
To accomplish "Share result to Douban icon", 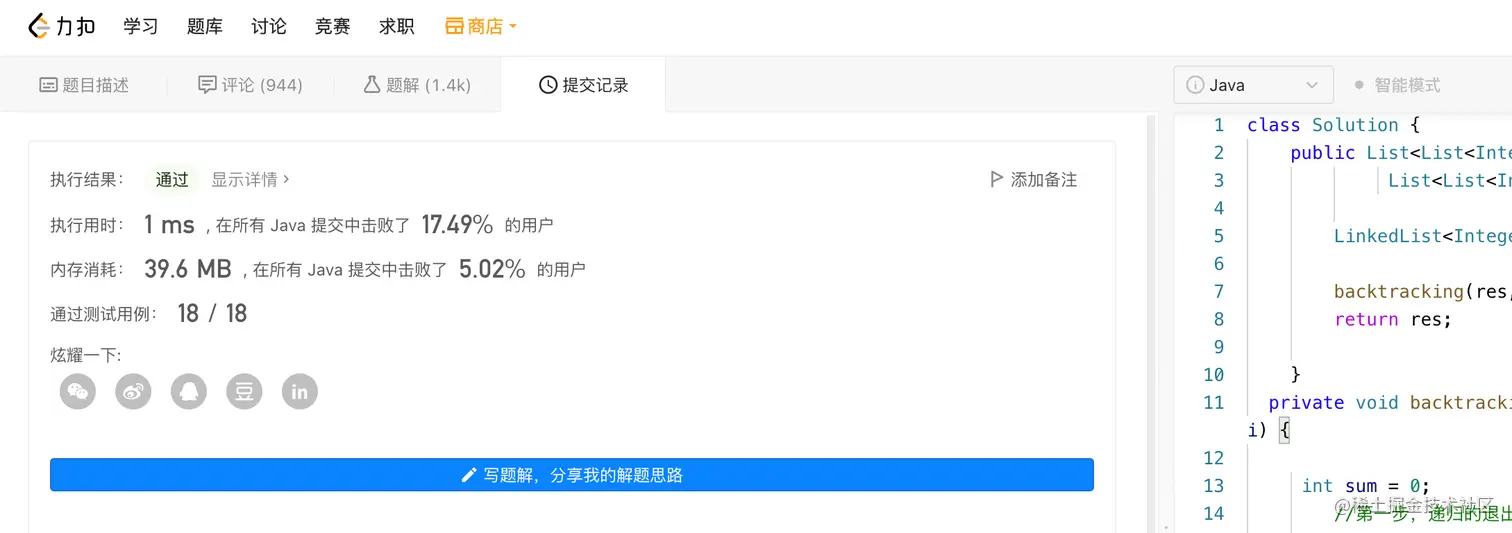I will pyautogui.click(x=244, y=391).
